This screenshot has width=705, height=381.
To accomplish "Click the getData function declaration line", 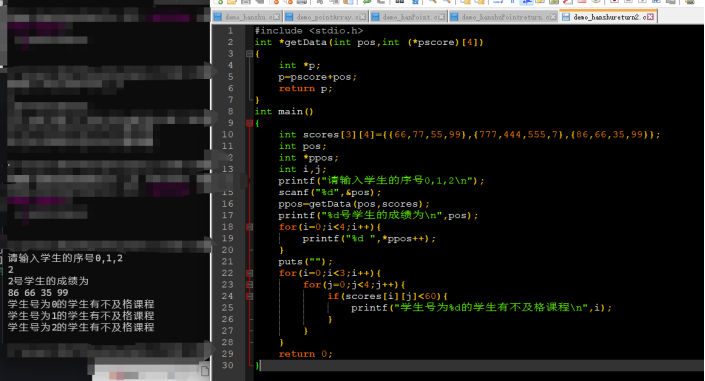I will coord(369,42).
